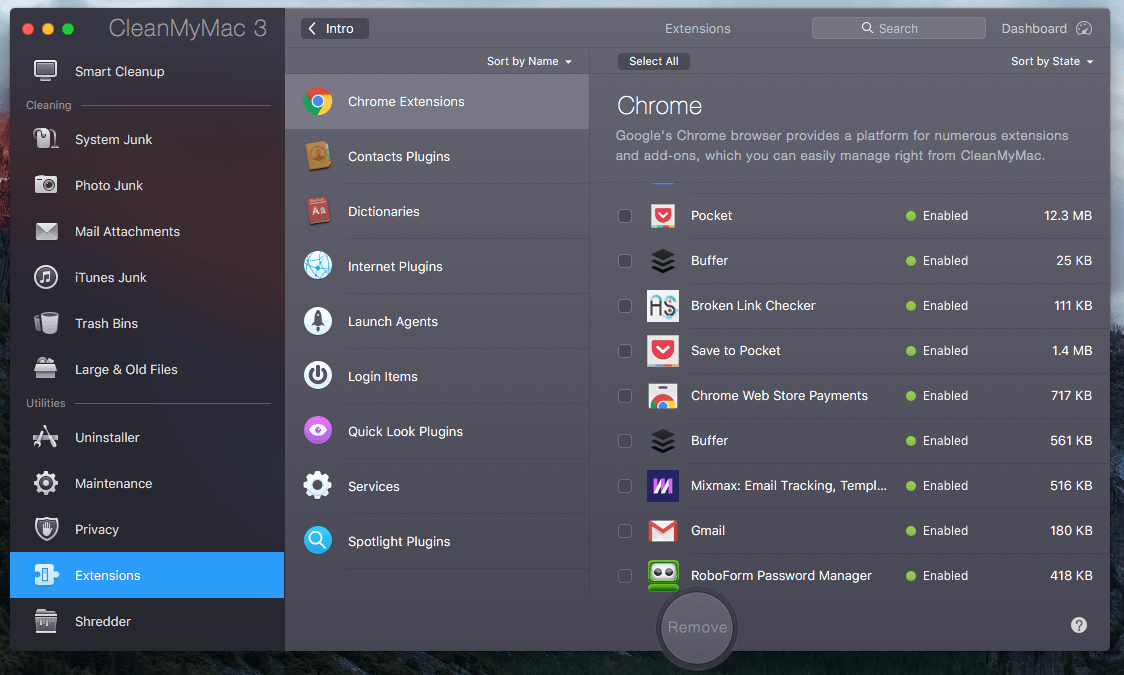Check the Pocket extension checkbox

[x=625, y=216]
